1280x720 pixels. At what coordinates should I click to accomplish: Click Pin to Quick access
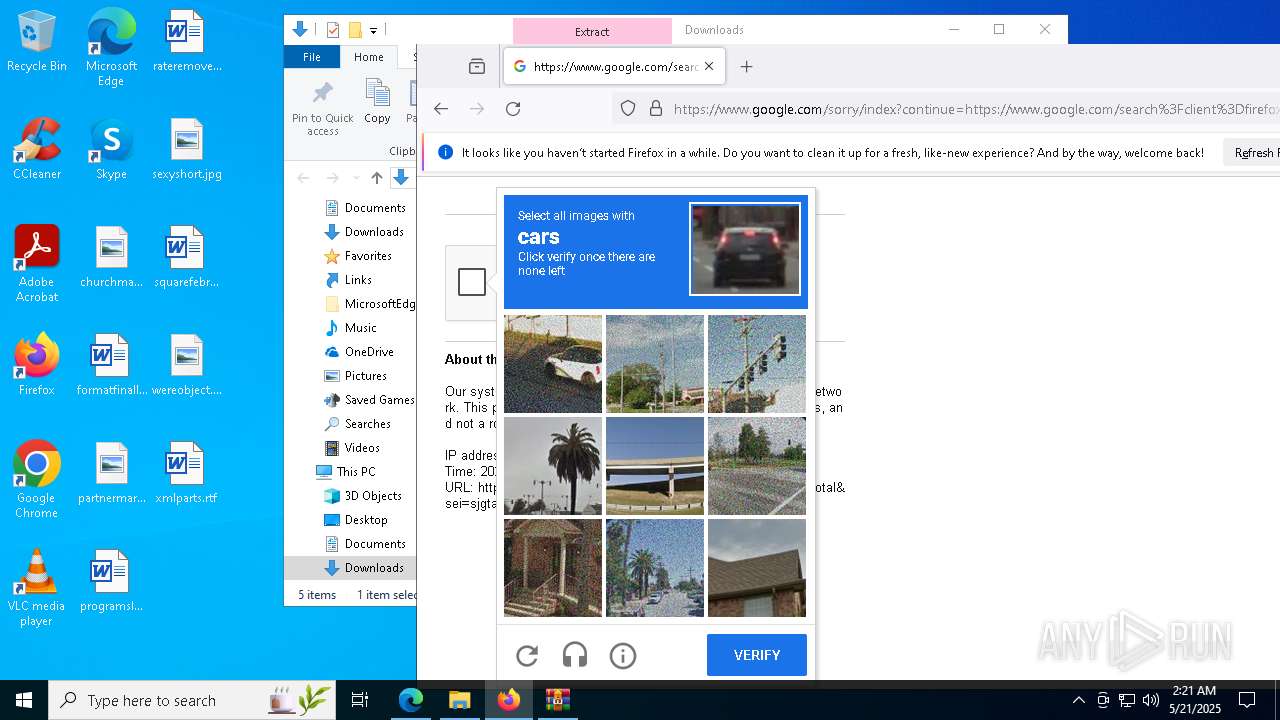322,108
